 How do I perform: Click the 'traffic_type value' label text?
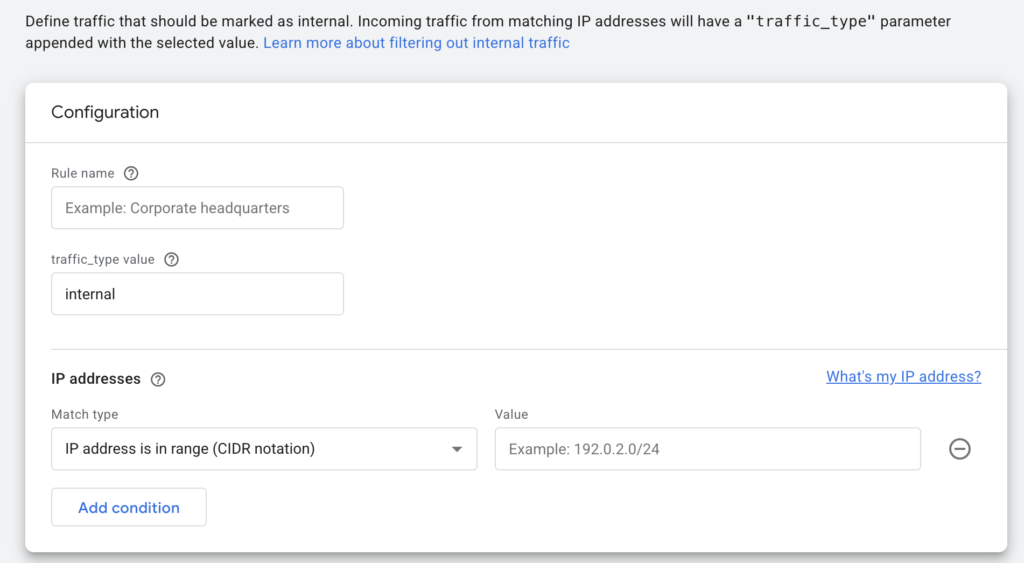coord(103,260)
